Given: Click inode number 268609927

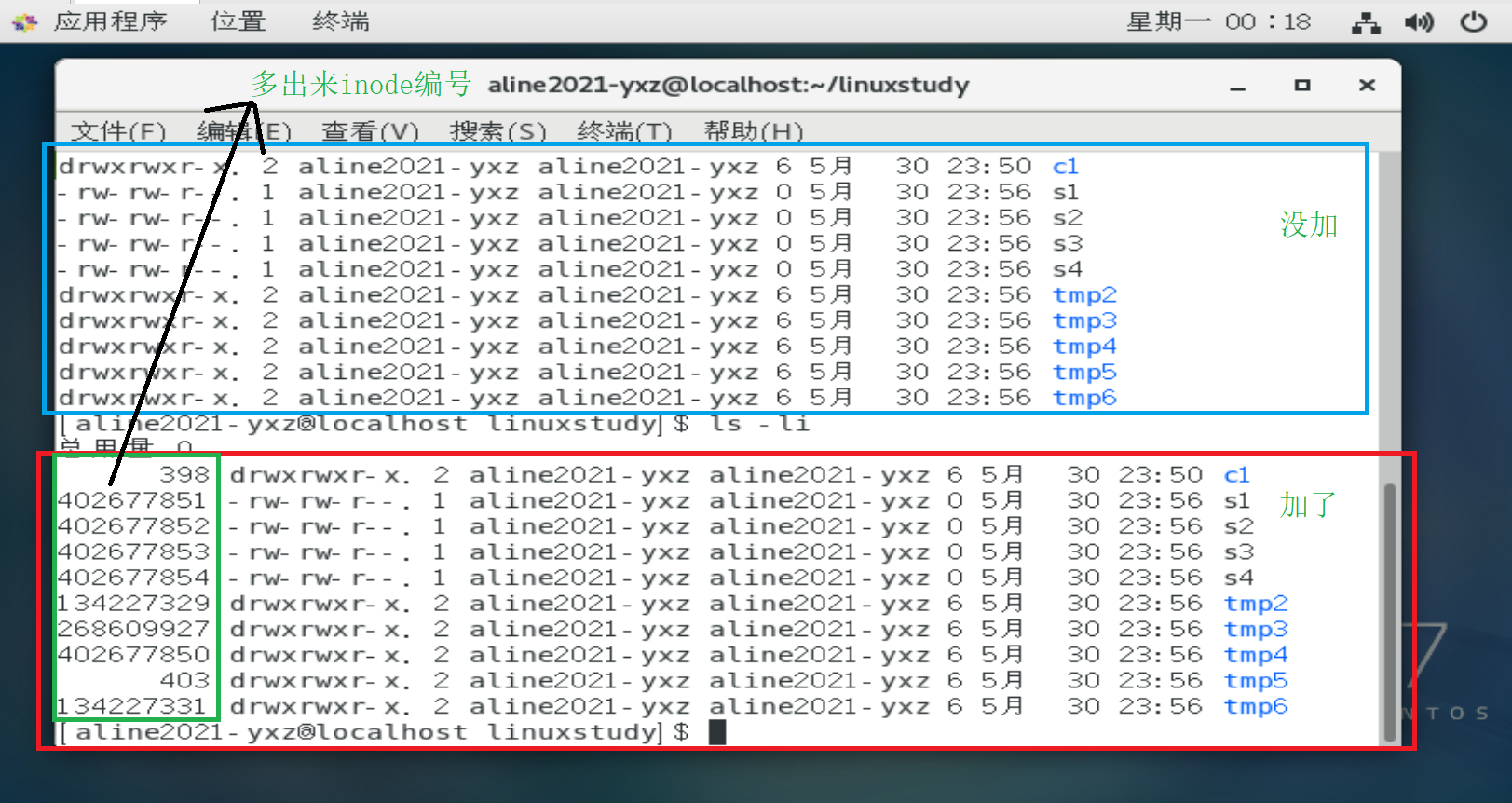Looking at the screenshot, I should tap(133, 629).
